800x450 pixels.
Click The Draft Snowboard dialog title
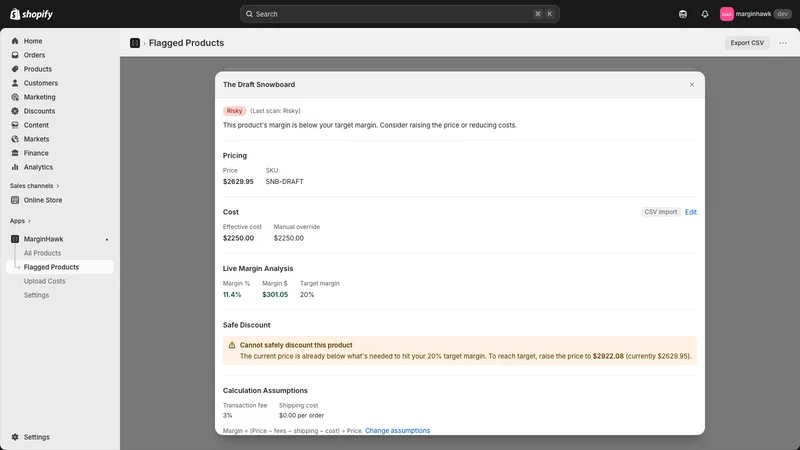(259, 85)
